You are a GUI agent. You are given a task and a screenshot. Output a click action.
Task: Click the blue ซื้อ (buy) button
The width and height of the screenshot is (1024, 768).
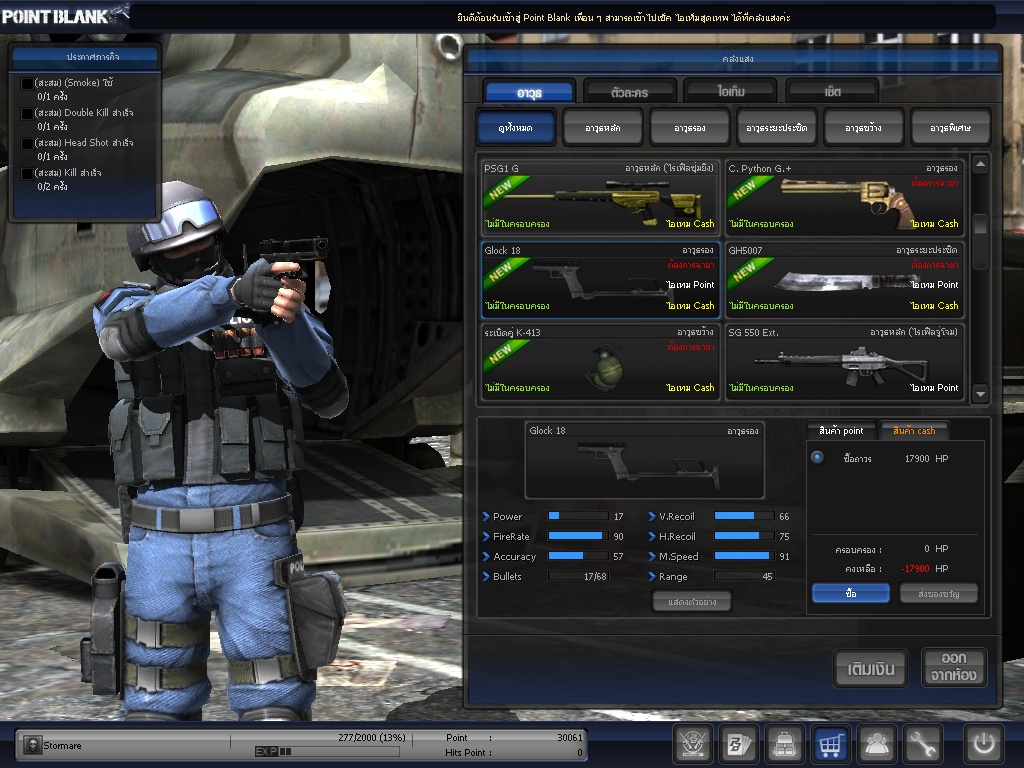pyautogui.click(x=850, y=594)
